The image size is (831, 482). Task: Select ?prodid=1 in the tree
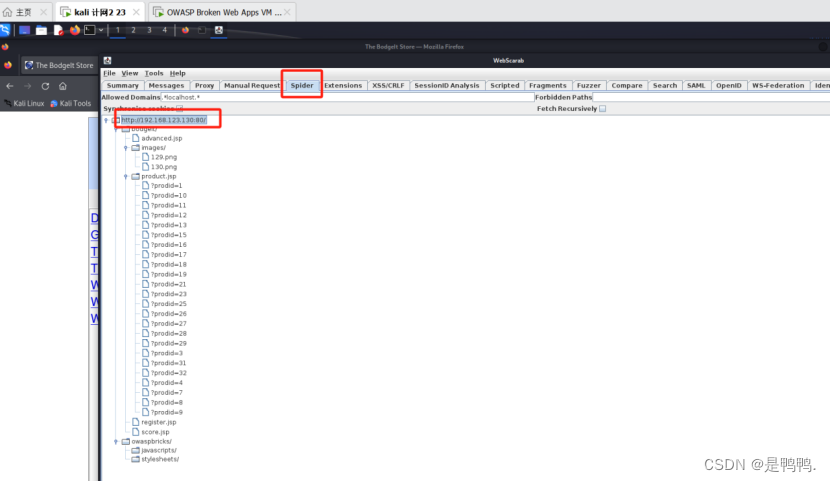[166, 186]
